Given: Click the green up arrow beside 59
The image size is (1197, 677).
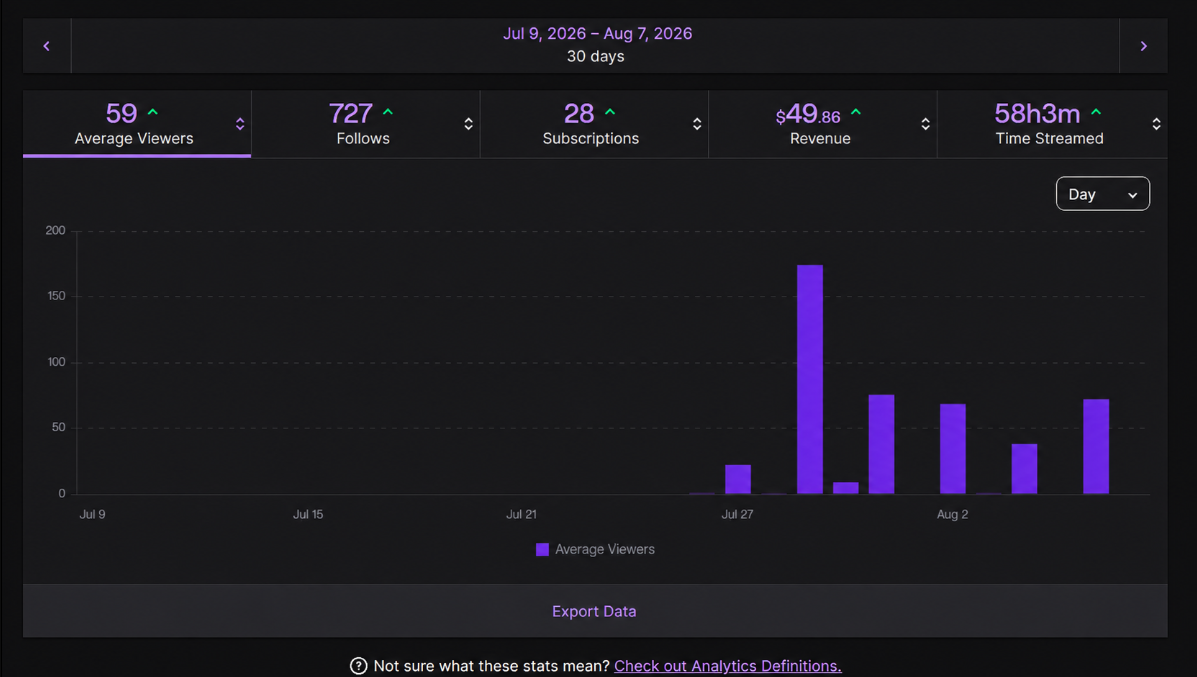Looking at the screenshot, I should tap(153, 112).
